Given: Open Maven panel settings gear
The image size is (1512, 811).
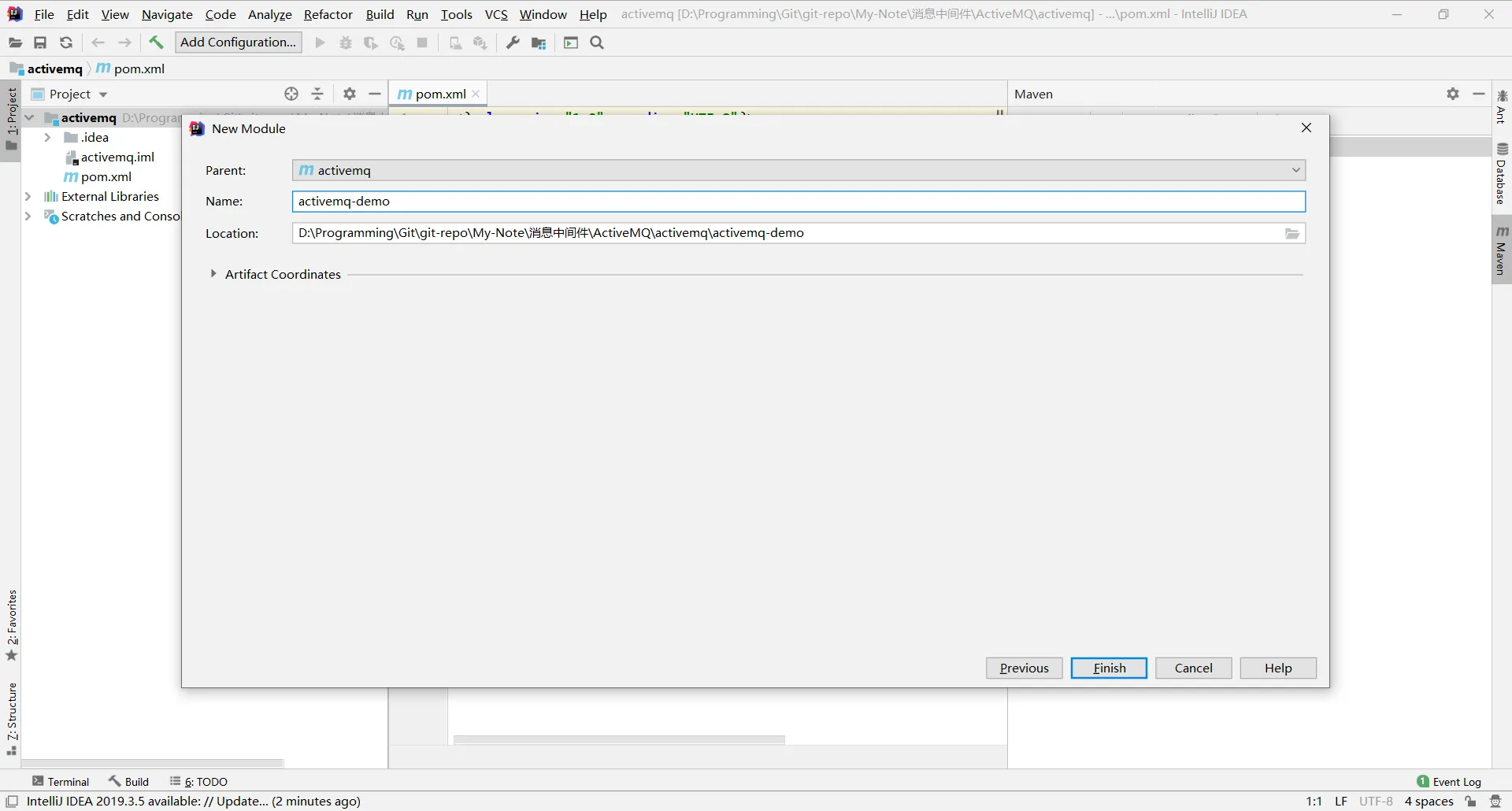Looking at the screenshot, I should tap(1453, 94).
